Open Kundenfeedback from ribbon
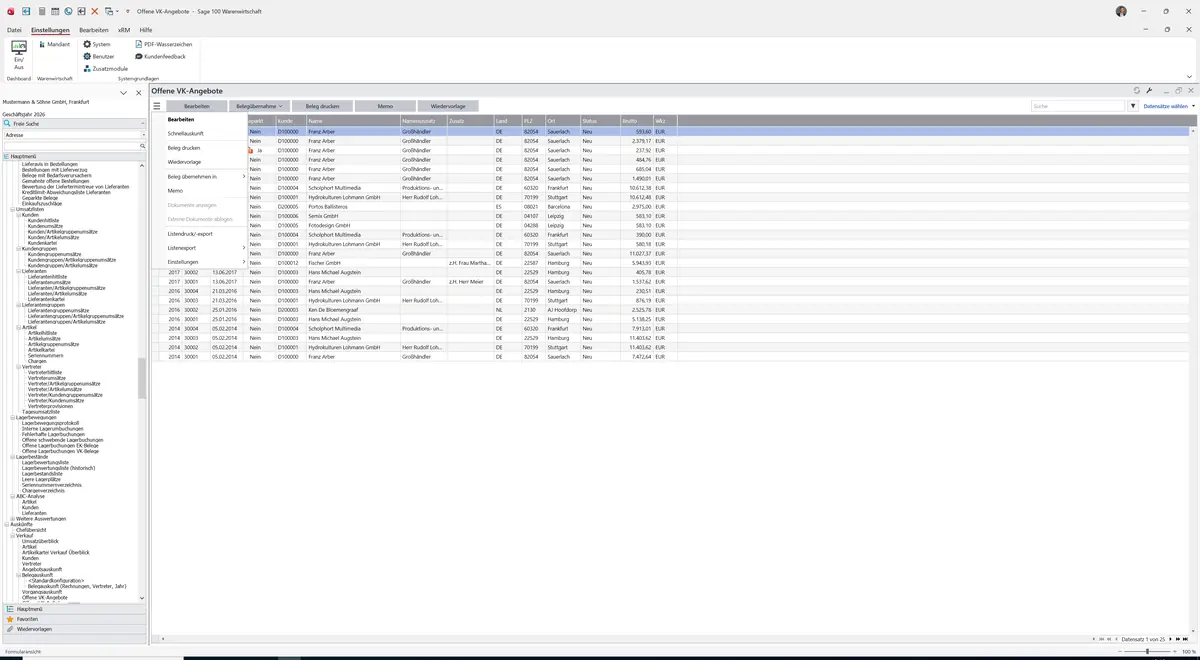 pos(160,56)
